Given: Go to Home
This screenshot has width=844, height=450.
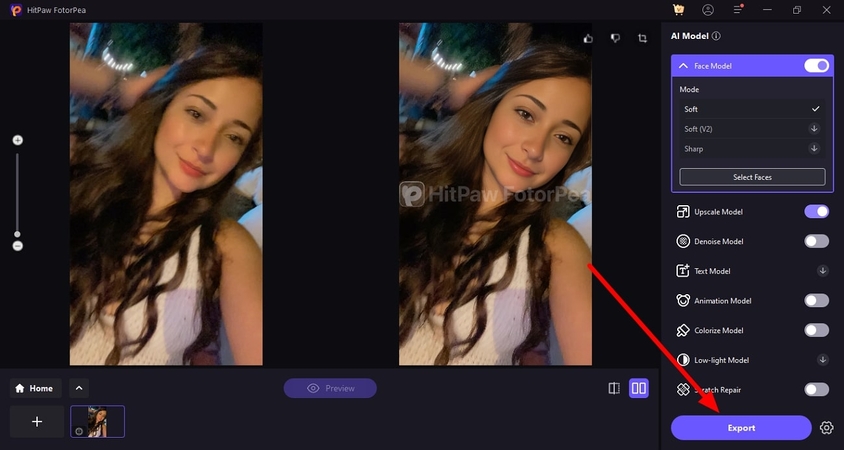Looking at the screenshot, I should click(36, 388).
